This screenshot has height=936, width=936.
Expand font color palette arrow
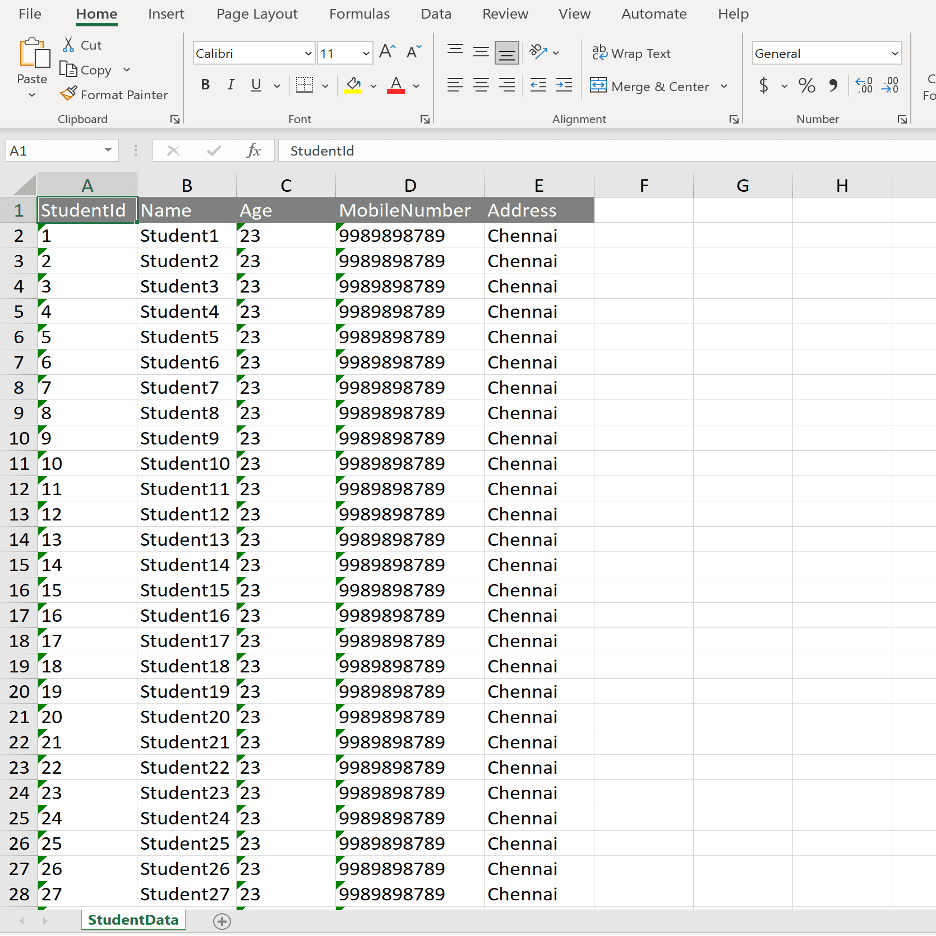click(416, 86)
